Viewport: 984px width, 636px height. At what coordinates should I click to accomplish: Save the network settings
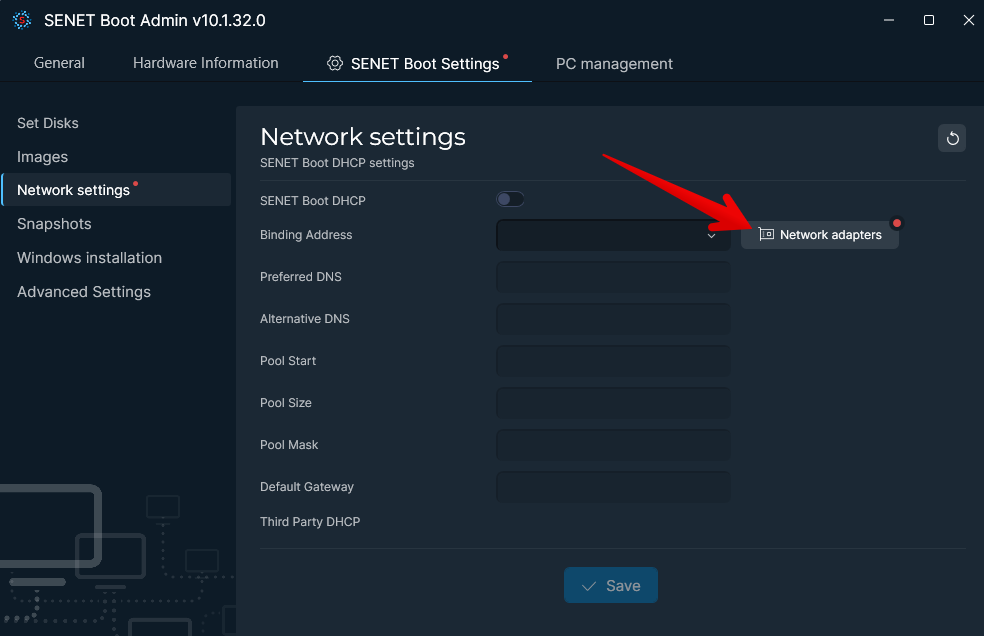[610, 585]
